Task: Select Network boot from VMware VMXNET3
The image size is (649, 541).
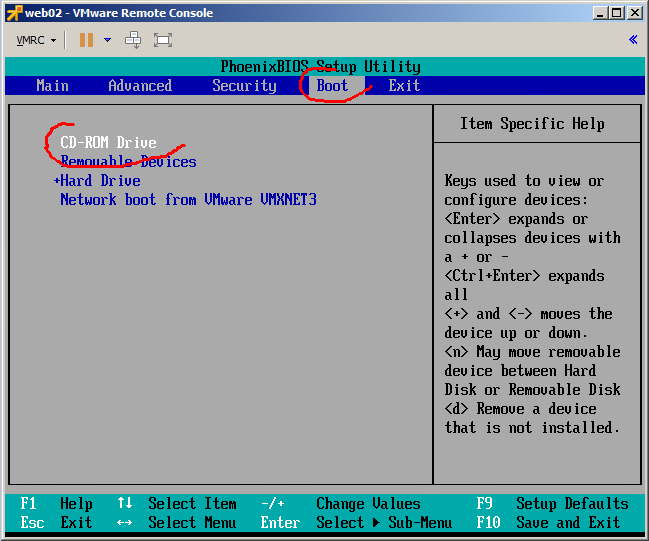Action: [x=188, y=200]
